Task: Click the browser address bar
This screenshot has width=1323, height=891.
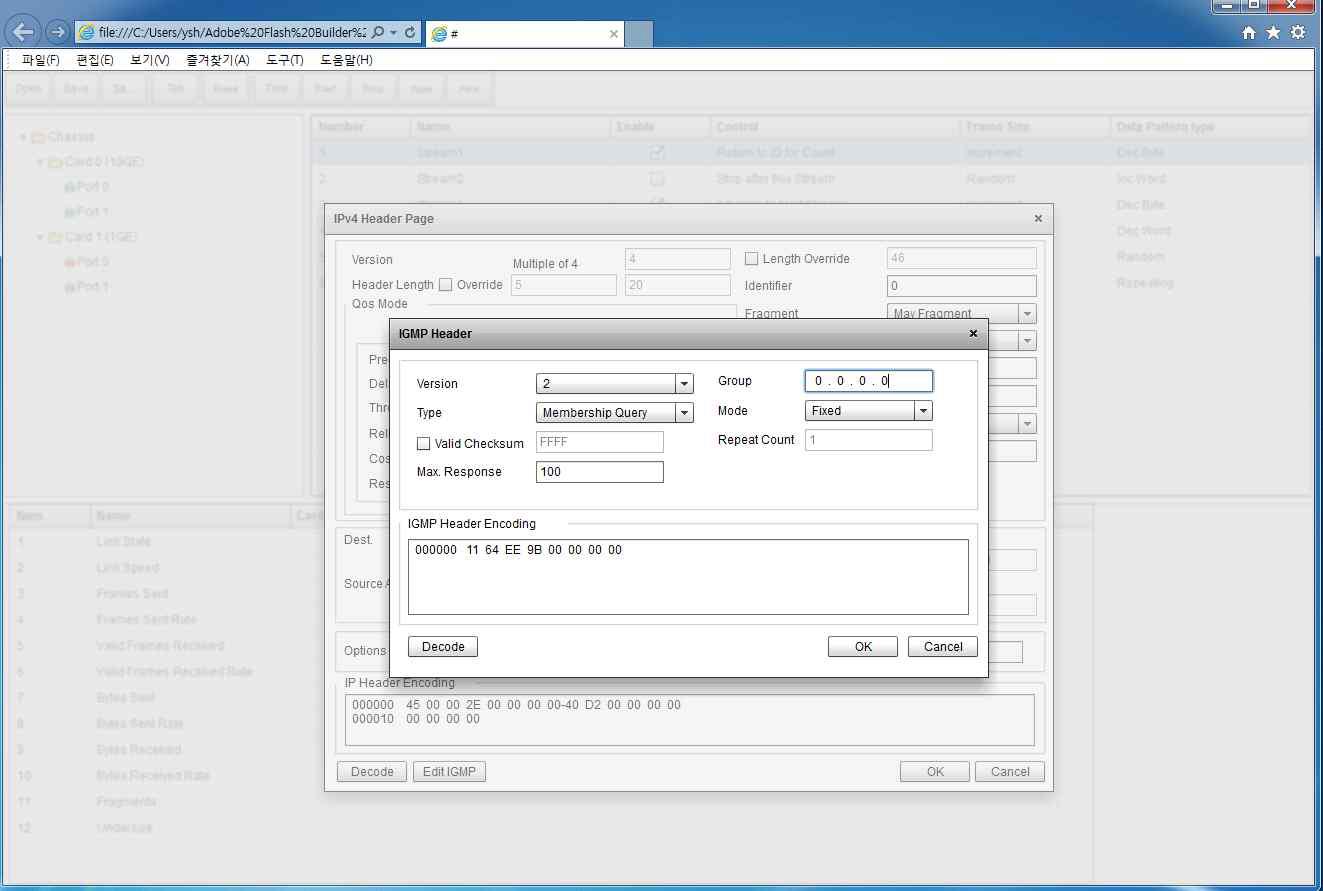Action: pyautogui.click(x=233, y=33)
